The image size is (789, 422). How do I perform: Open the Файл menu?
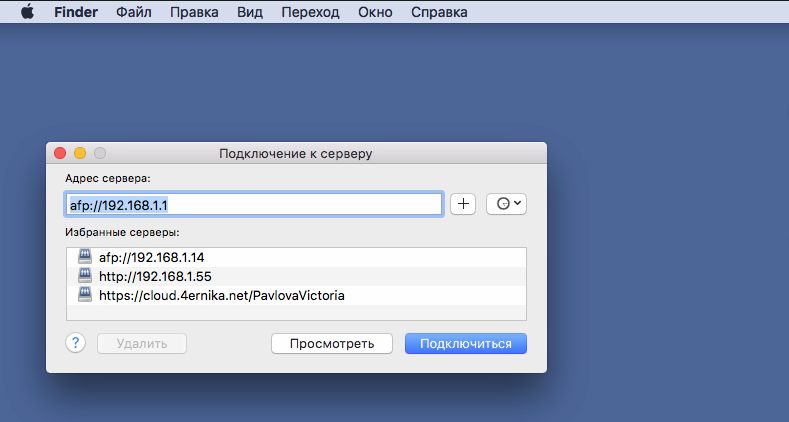tap(134, 13)
